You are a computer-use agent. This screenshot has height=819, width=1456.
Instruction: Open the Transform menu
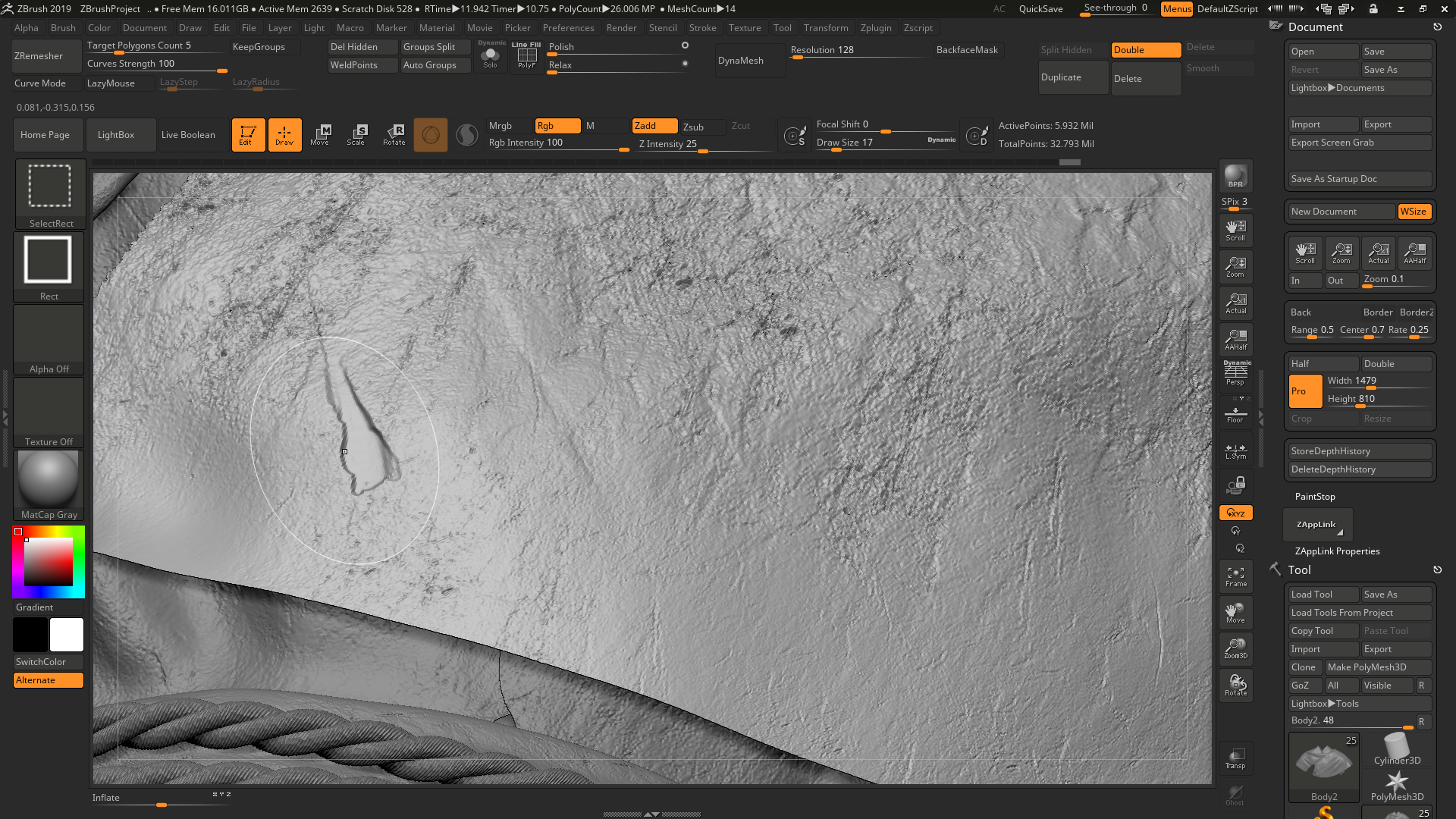click(x=826, y=28)
